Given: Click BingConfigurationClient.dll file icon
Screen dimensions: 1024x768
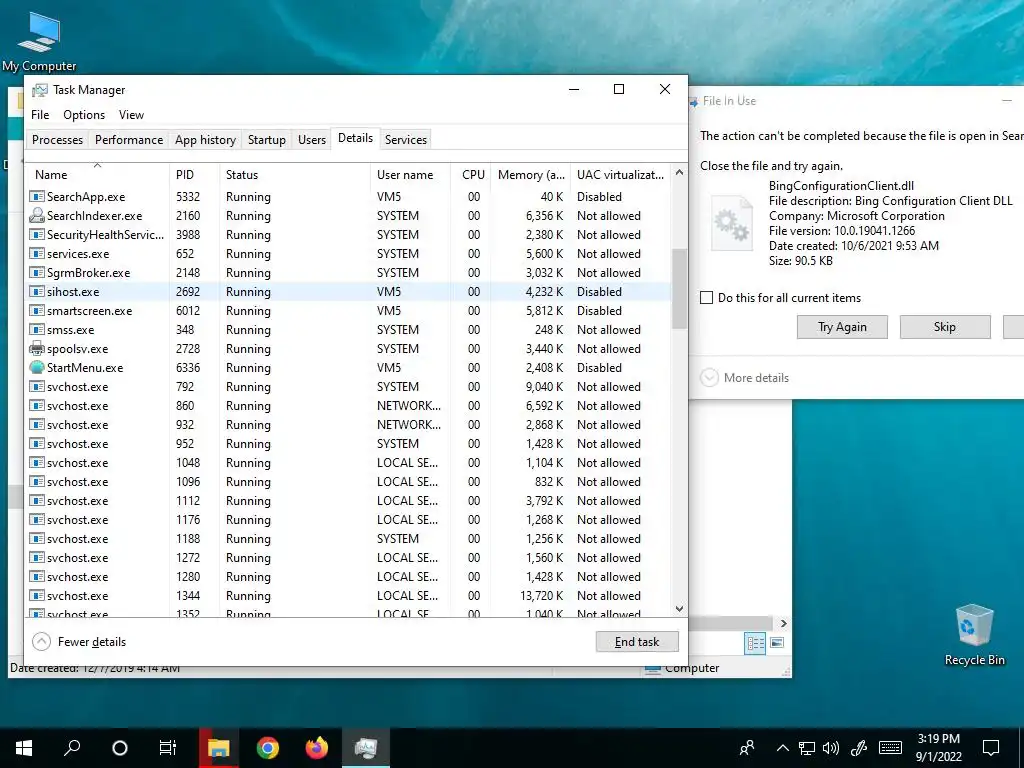Looking at the screenshot, I should [x=731, y=223].
